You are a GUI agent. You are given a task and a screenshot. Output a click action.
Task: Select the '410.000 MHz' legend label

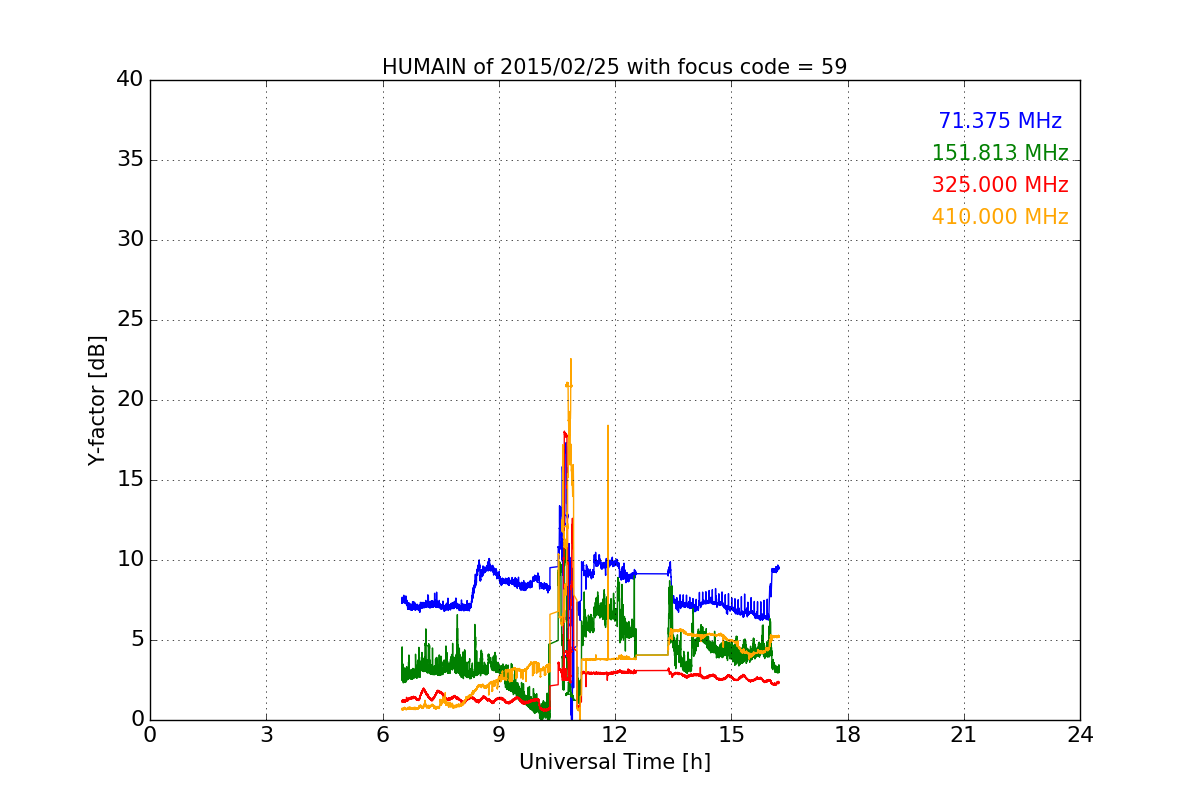(1000, 217)
